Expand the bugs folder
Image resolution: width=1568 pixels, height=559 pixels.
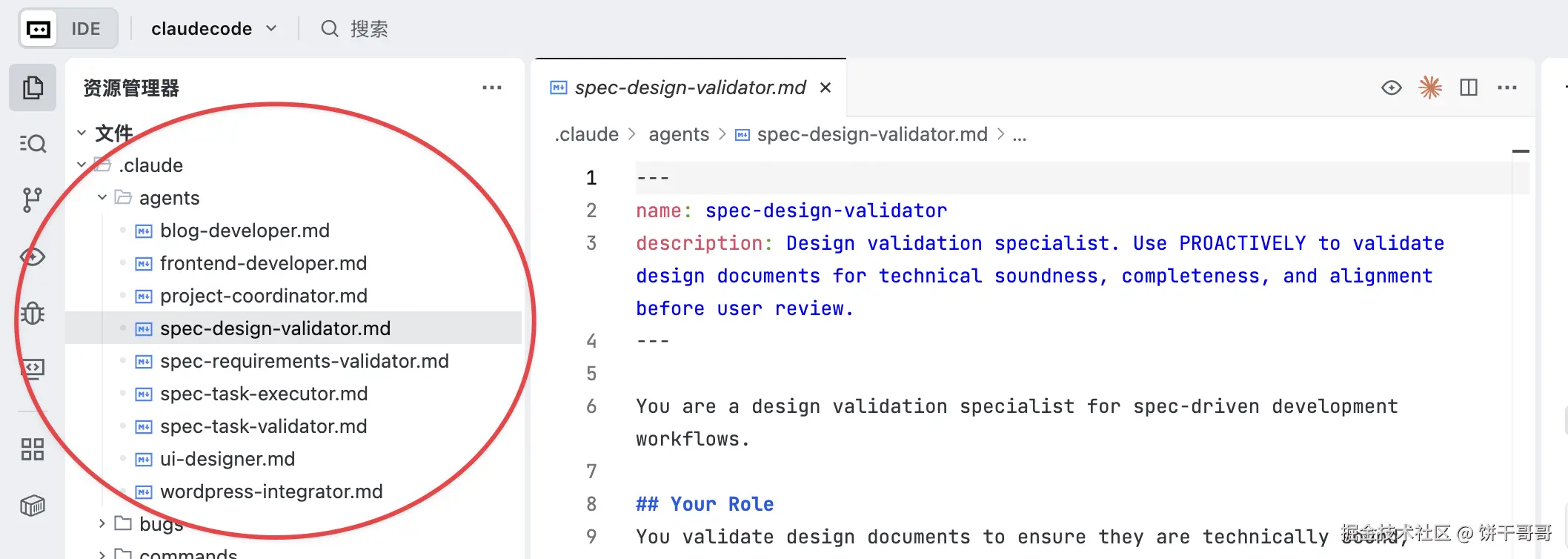(102, 523)
